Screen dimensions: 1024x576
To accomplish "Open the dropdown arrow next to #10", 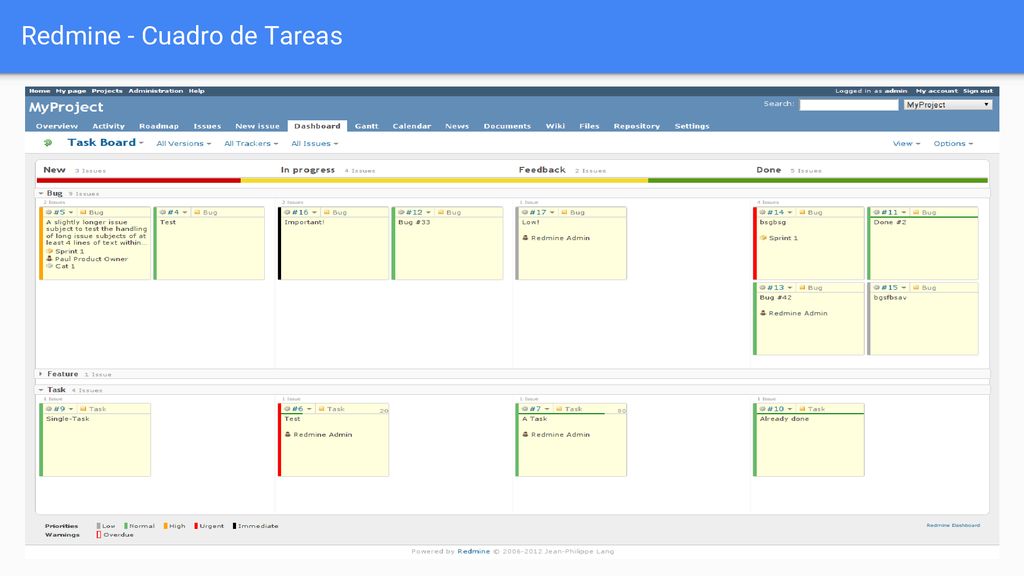I will tap(790, 409).
